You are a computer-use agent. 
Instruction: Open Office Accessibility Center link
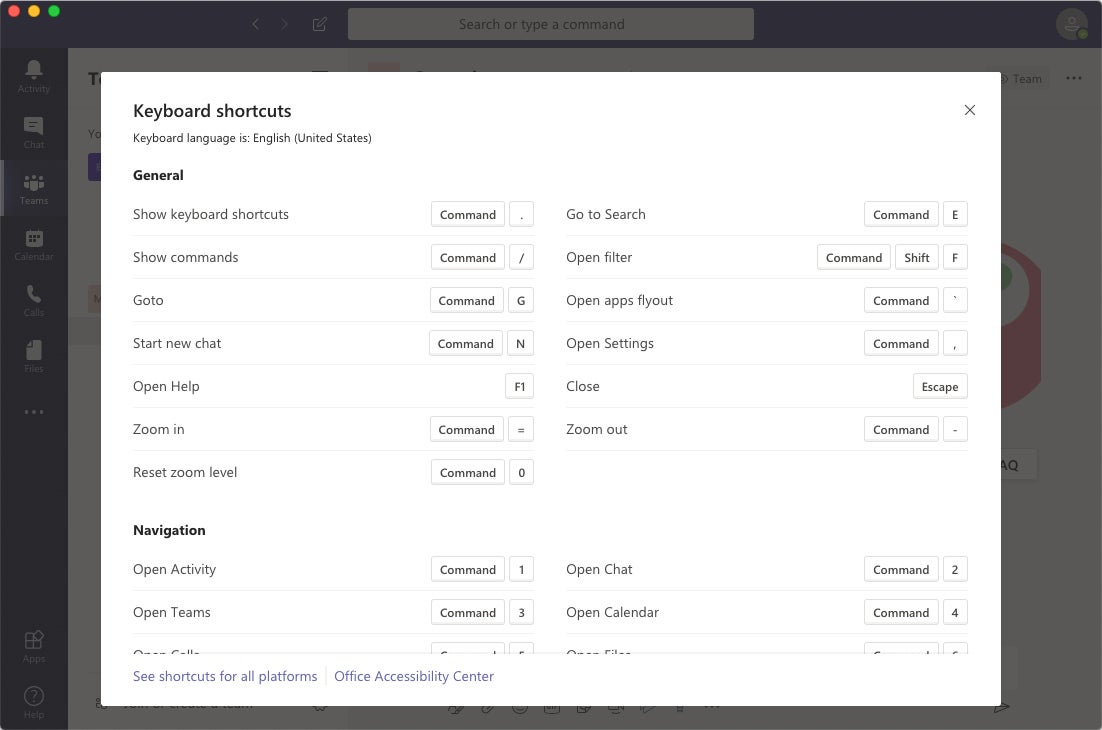click(414, 676)
